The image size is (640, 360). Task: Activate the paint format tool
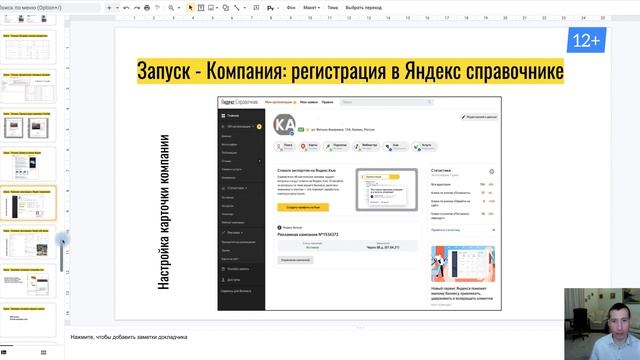click(157, 8)
